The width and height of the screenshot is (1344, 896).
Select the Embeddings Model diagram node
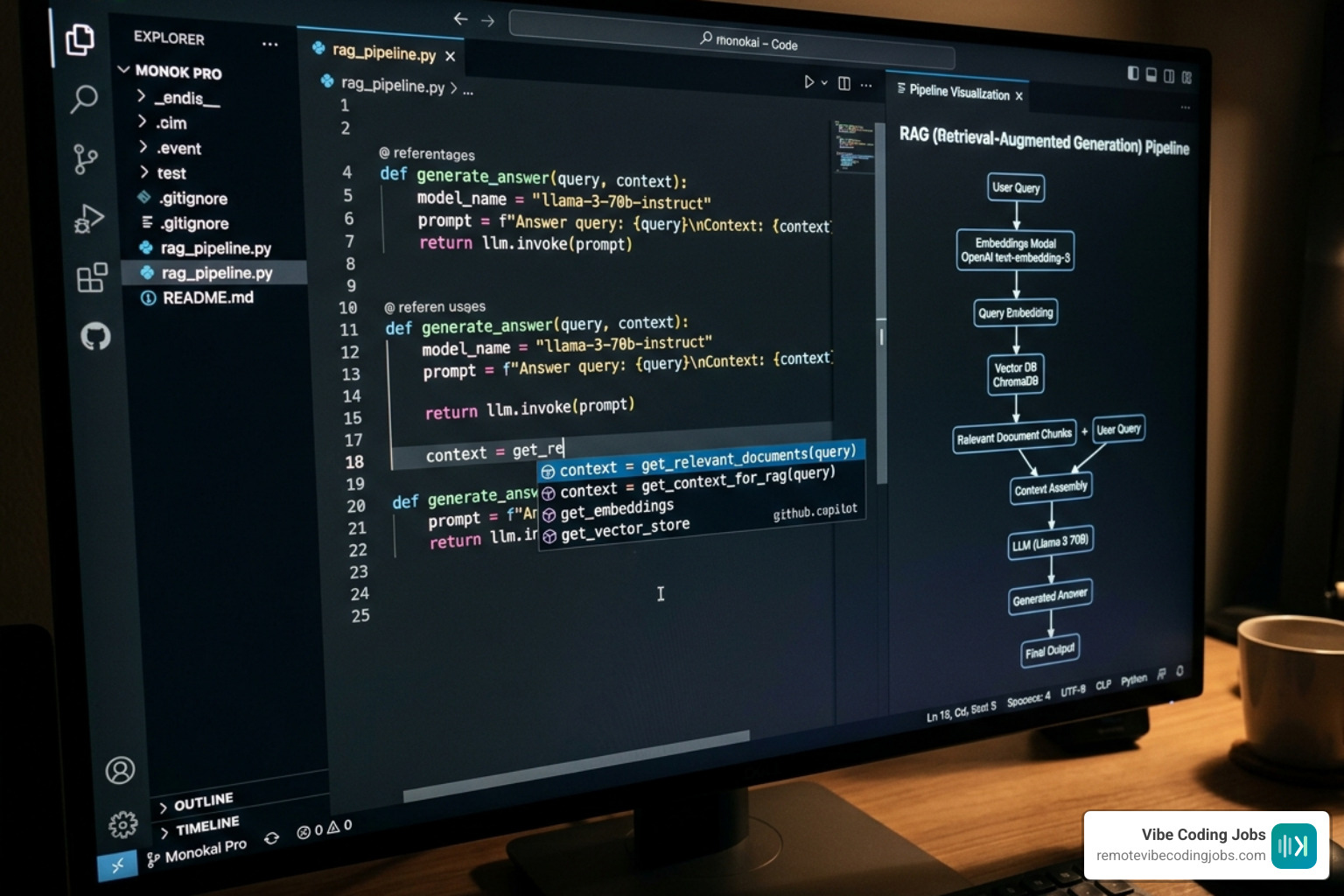coord(1015,250)
